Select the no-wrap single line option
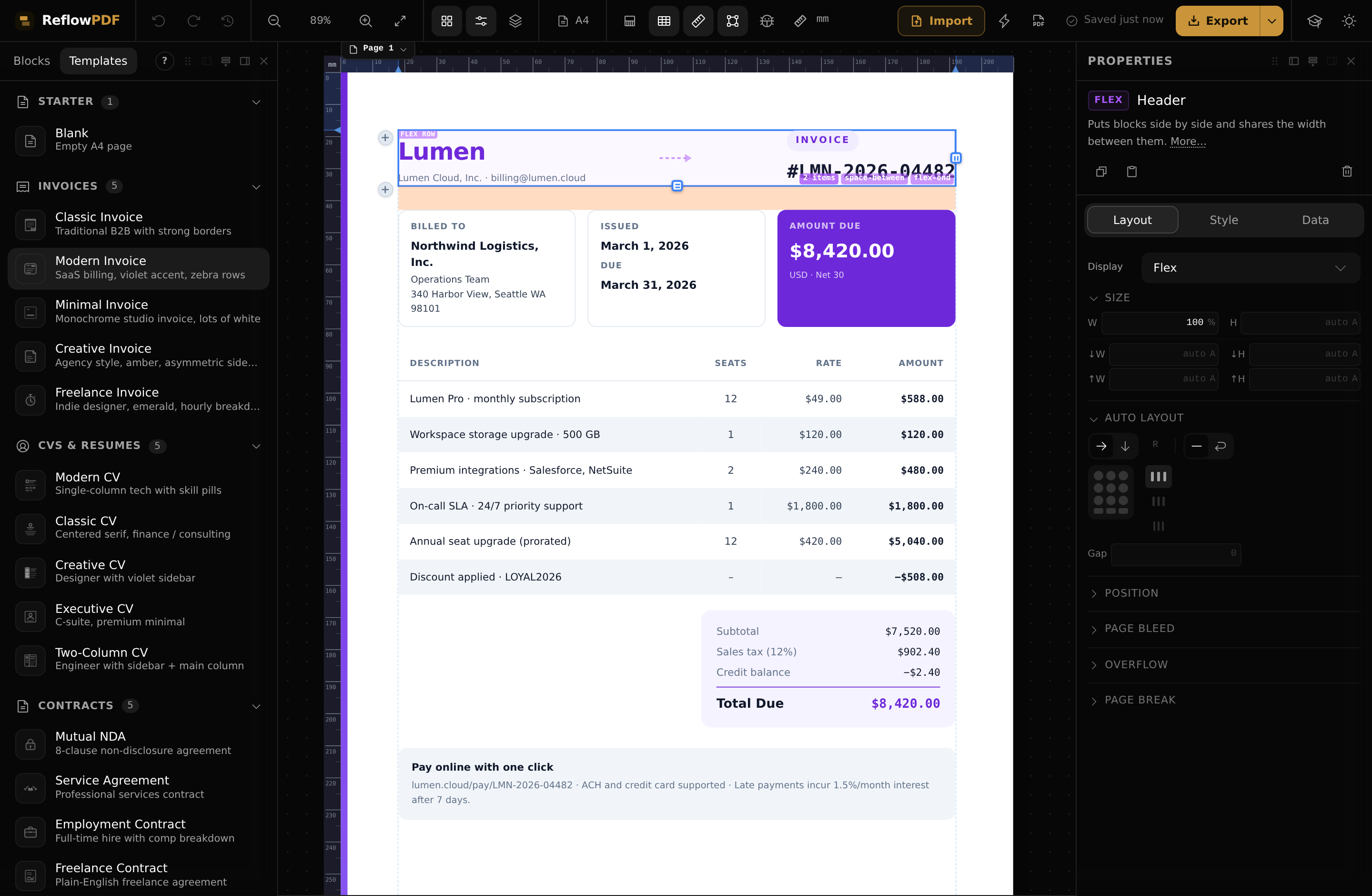1372x896 pixels. pos(1196,446)
